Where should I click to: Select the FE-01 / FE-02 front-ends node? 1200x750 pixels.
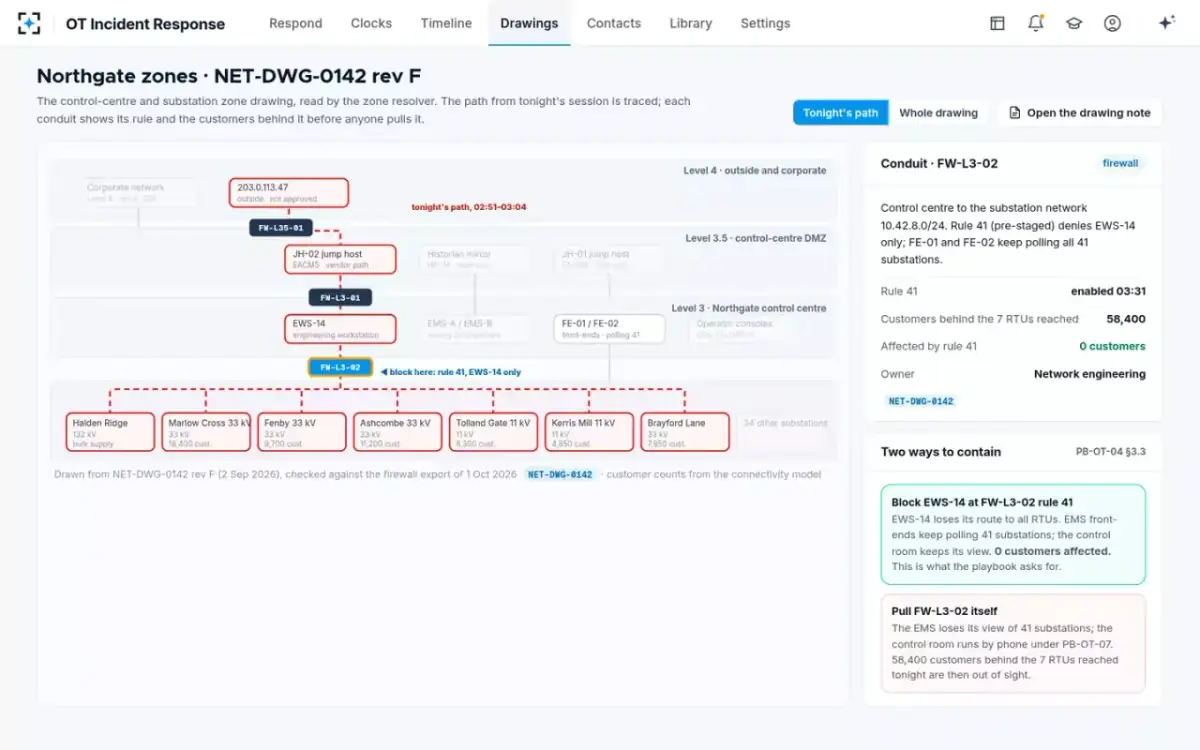coord(609,329)
